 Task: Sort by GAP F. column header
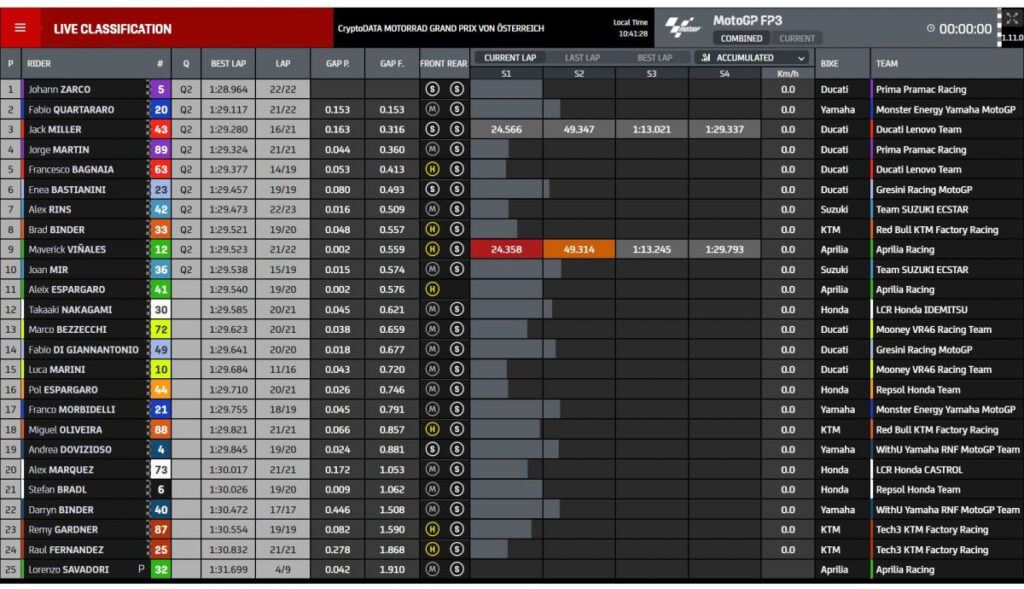coord(392,63)
